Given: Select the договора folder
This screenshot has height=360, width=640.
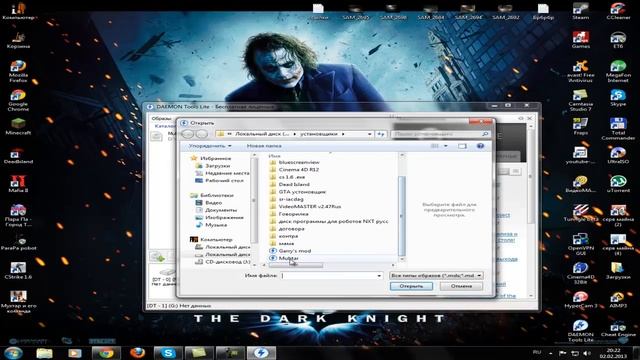Looking at the screenshot, I should click(x=291, y=229).
